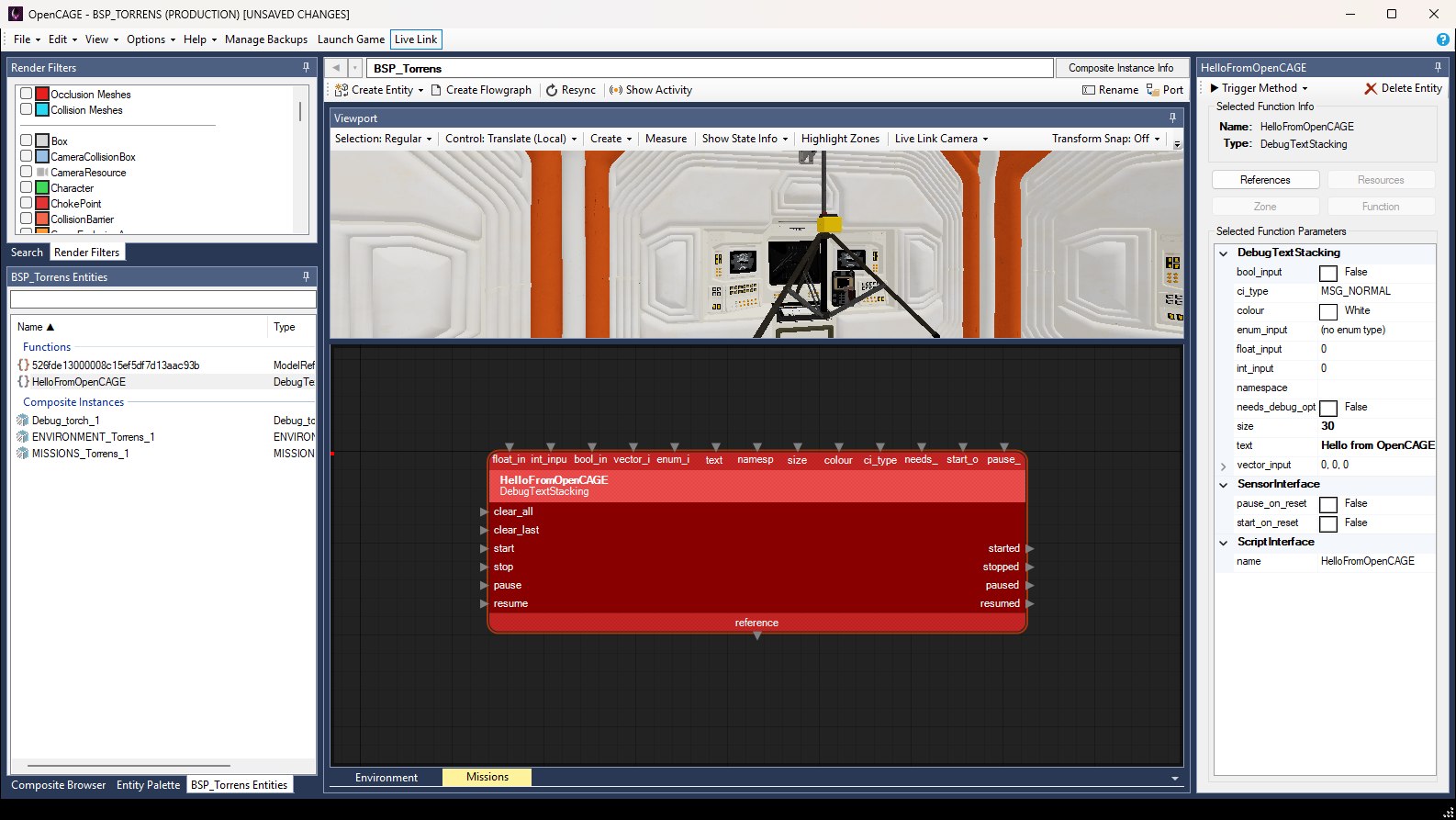Click the 'start' input pin on node
Screen dimensions: 1456x820
click(484, 548)
